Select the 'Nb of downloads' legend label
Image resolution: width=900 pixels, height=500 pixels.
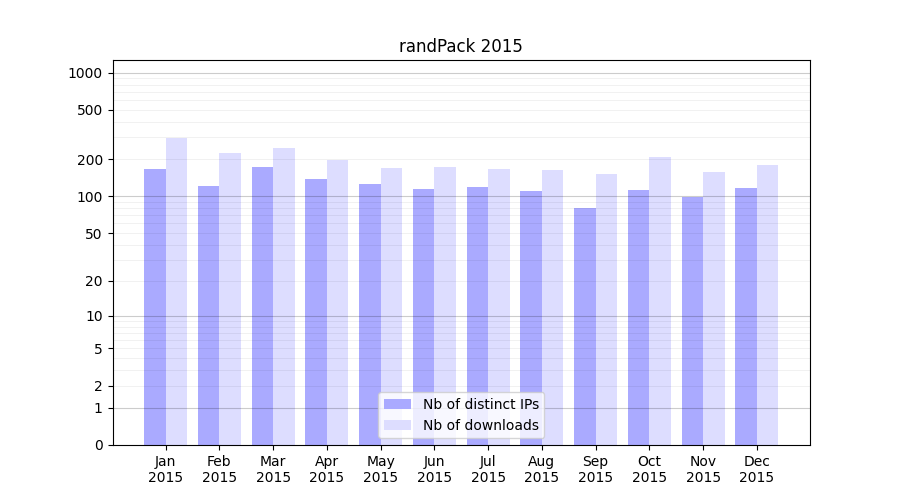tap(480, 425)
